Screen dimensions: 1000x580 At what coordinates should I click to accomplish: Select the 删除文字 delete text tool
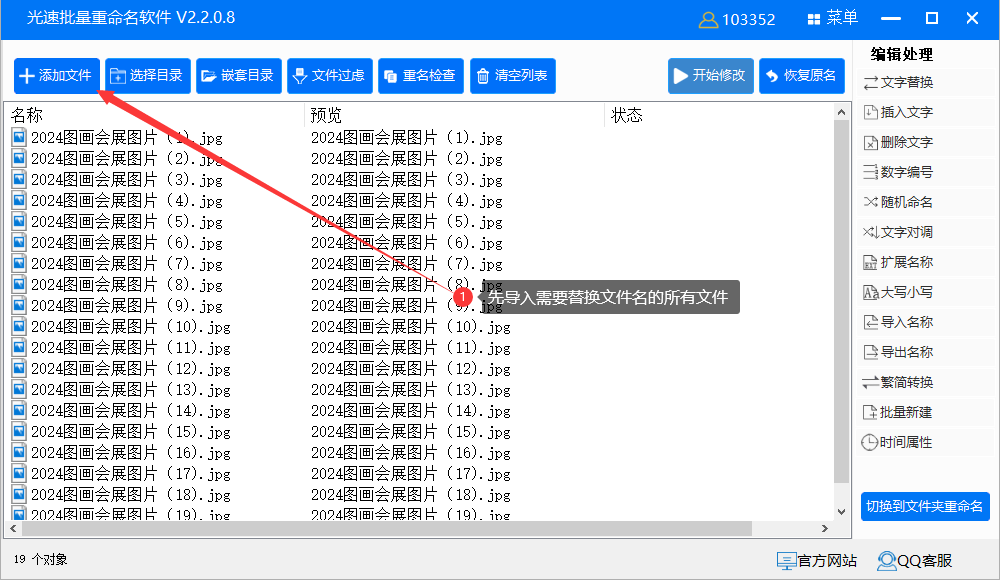click(x=899, y=142)
